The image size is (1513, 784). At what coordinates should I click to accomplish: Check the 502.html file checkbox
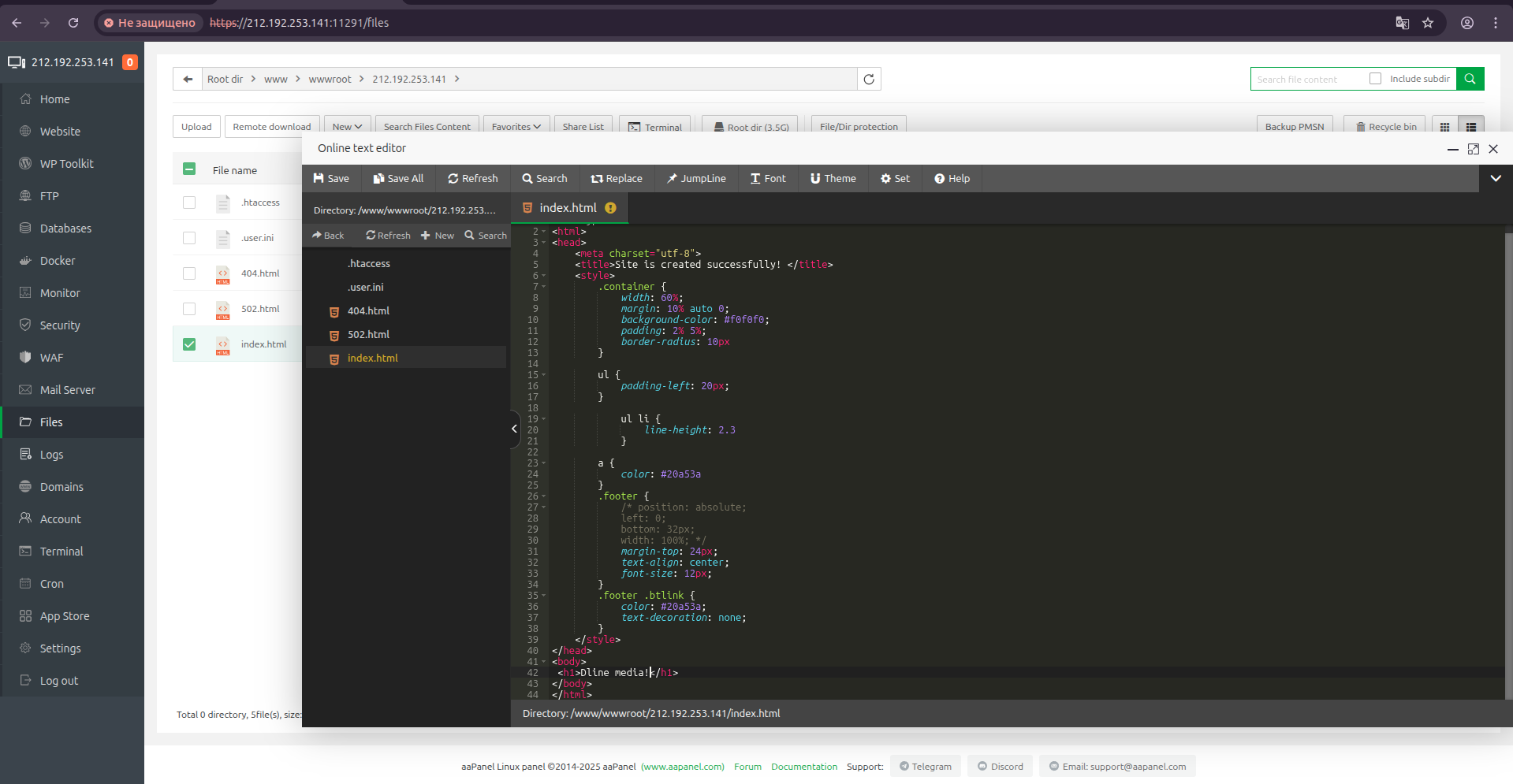[189, 309]
